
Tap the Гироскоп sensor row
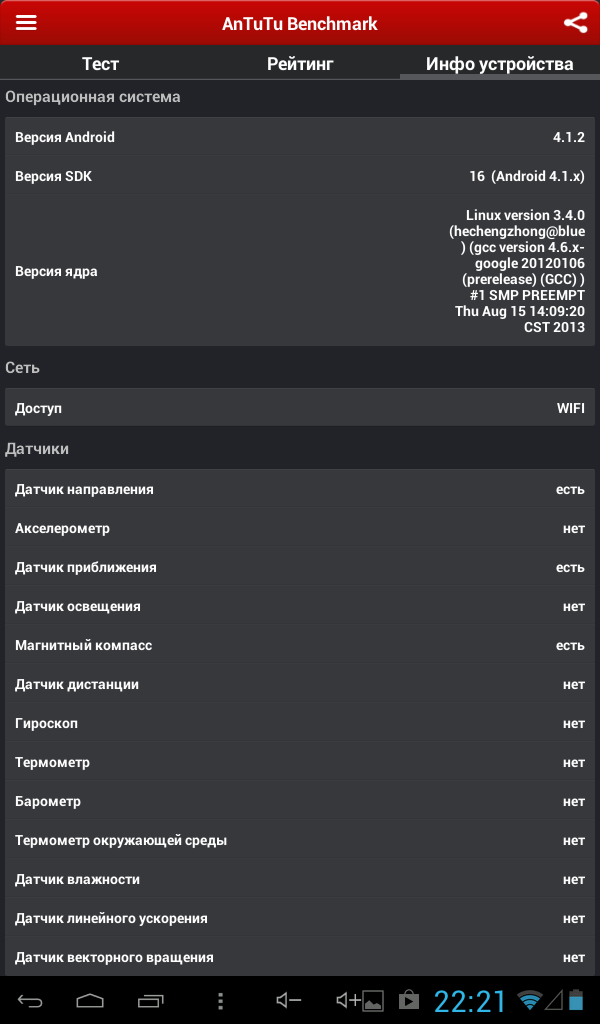300,724
